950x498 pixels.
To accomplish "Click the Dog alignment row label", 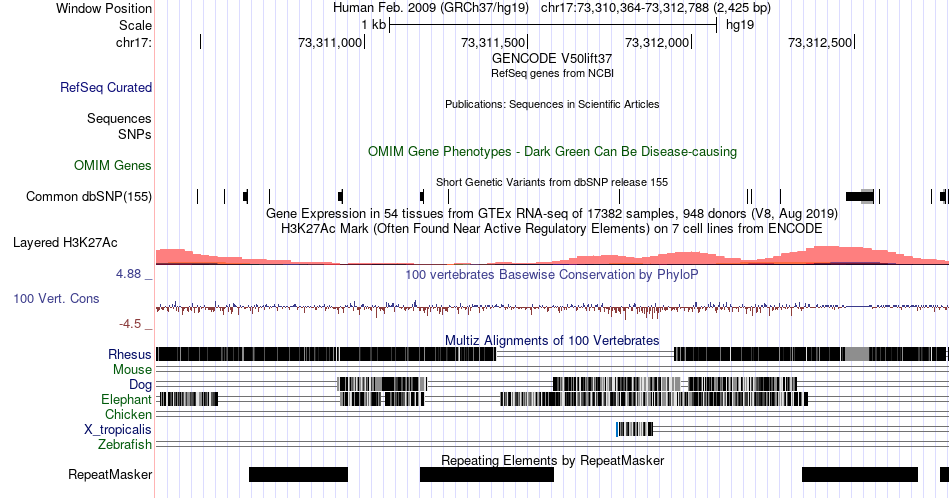I will (140, 385).
